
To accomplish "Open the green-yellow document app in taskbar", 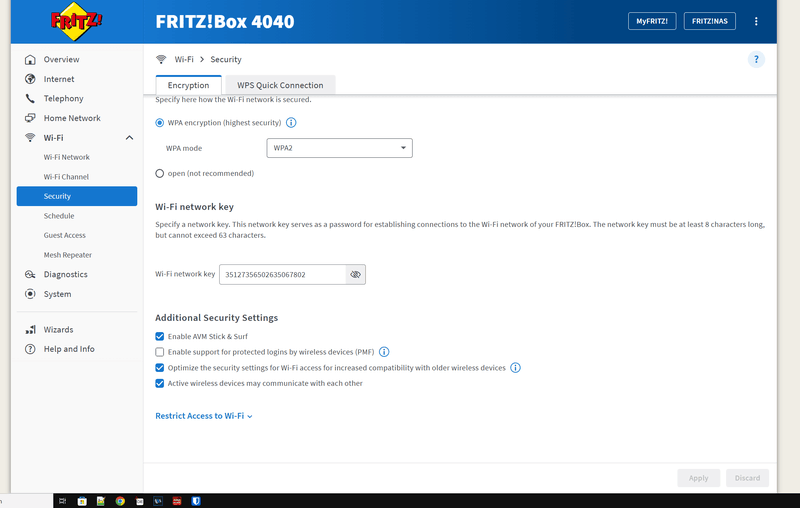I will 101,501.
